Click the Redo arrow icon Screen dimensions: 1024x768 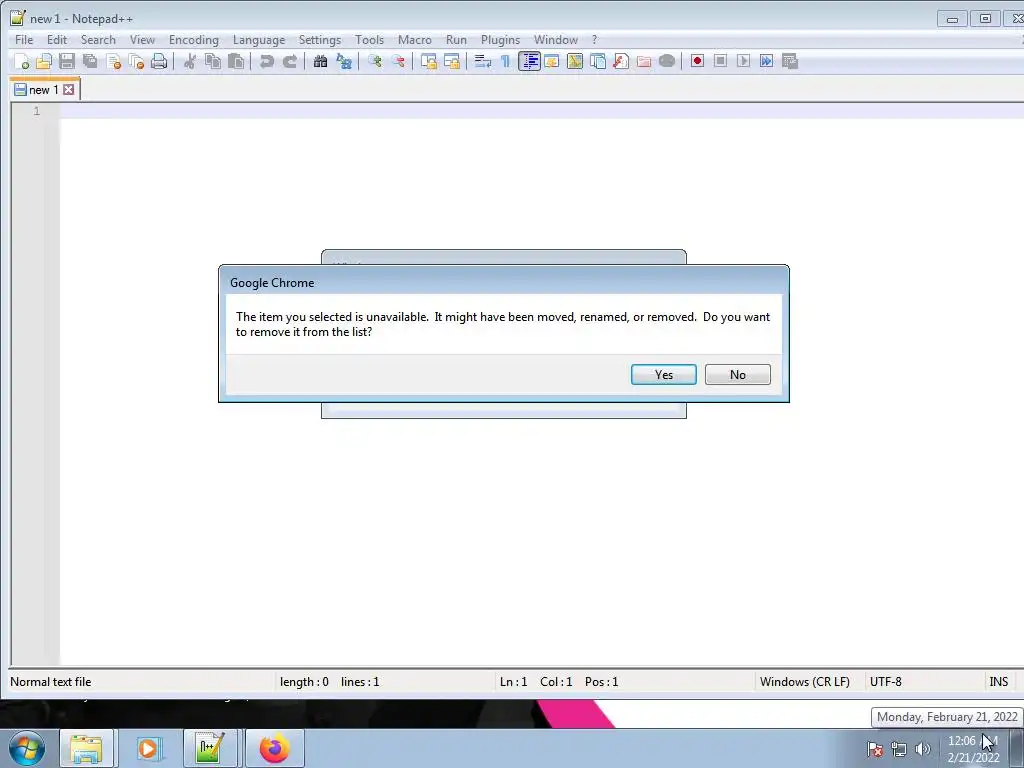[289, 61]
